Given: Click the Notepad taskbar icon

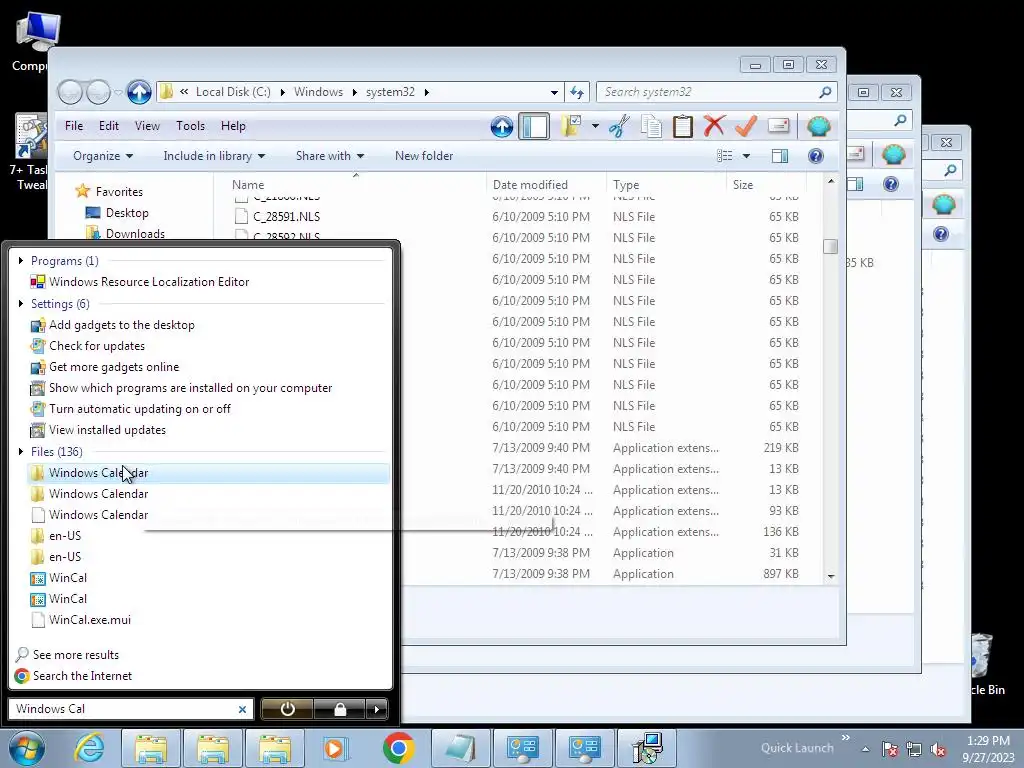Looking at the screenshot, I should click(460, 748).
